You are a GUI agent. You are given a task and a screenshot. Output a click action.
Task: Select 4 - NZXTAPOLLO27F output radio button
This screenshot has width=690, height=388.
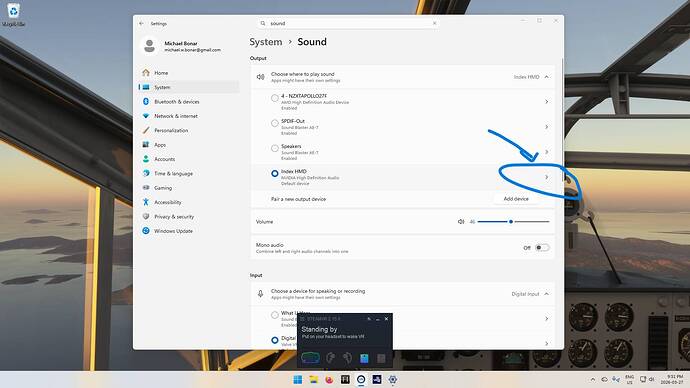point(275,98)
